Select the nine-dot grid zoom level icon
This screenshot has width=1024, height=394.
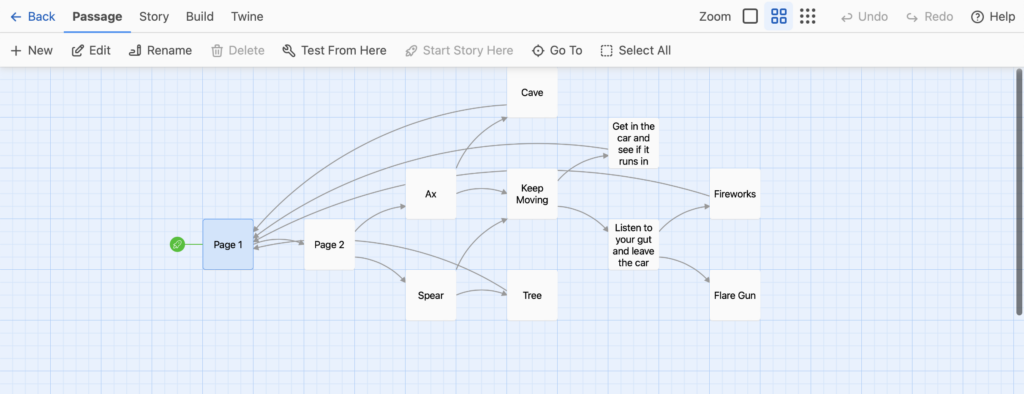pyautogui.click(x=808, y=16)
